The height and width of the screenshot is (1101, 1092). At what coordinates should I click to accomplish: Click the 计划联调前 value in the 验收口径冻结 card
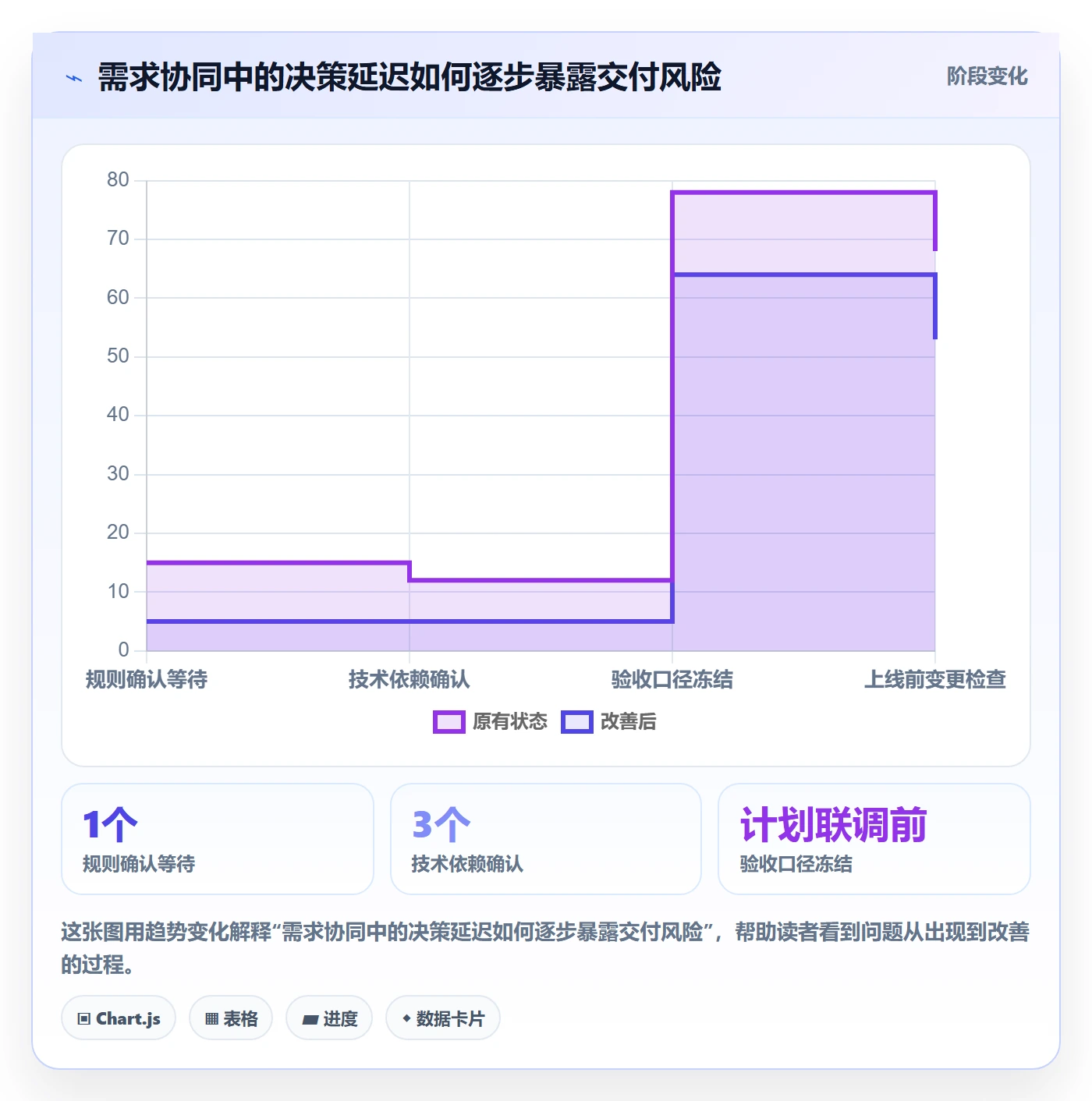point(833,825)
